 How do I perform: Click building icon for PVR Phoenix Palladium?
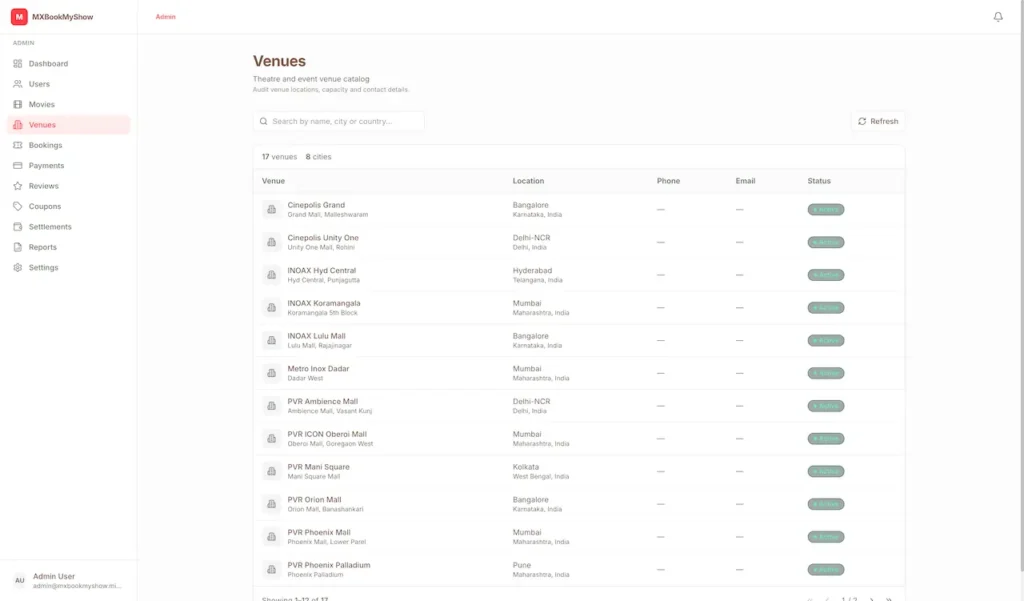271,569
